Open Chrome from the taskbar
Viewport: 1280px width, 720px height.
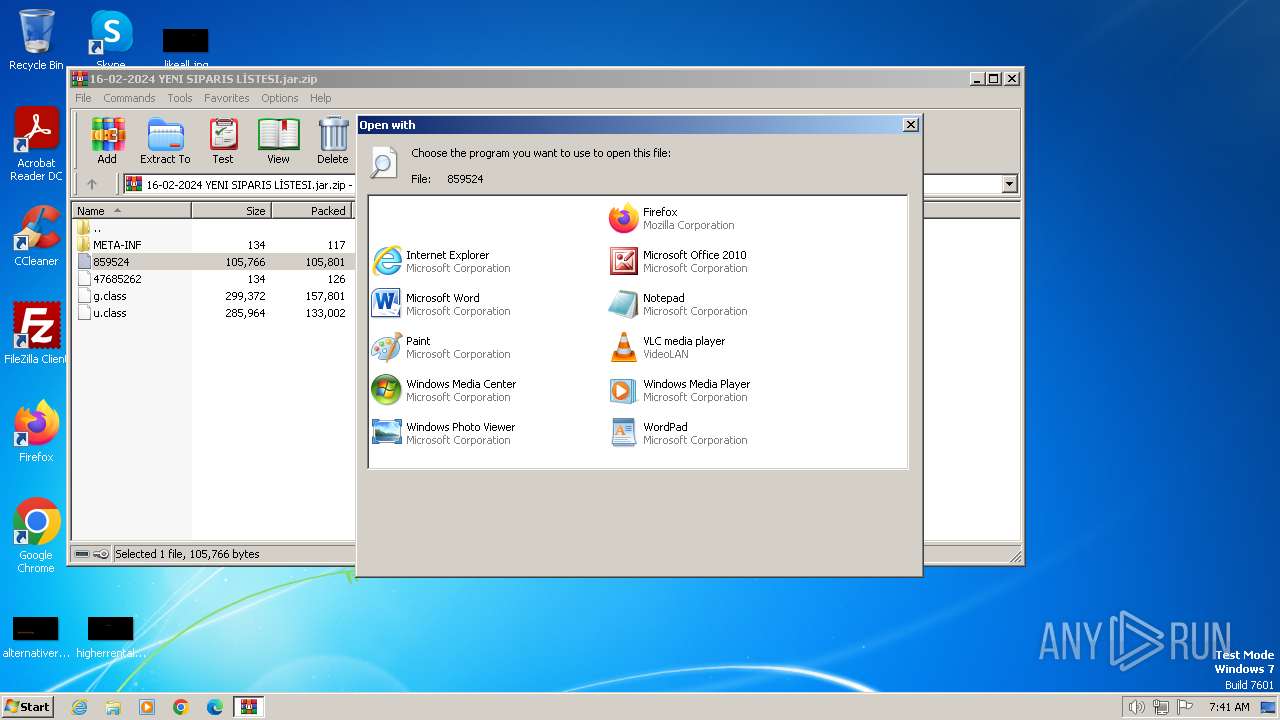(181, 707)
